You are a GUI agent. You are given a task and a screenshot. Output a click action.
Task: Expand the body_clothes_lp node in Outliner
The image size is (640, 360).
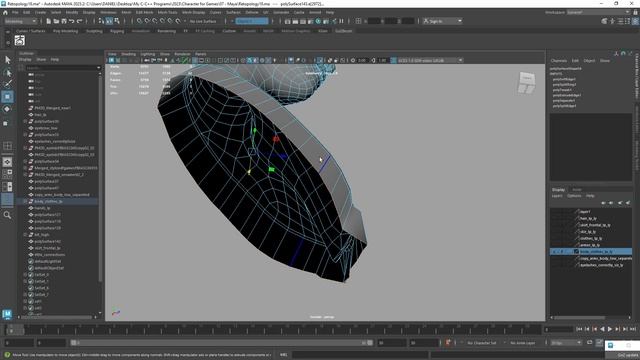25,202
